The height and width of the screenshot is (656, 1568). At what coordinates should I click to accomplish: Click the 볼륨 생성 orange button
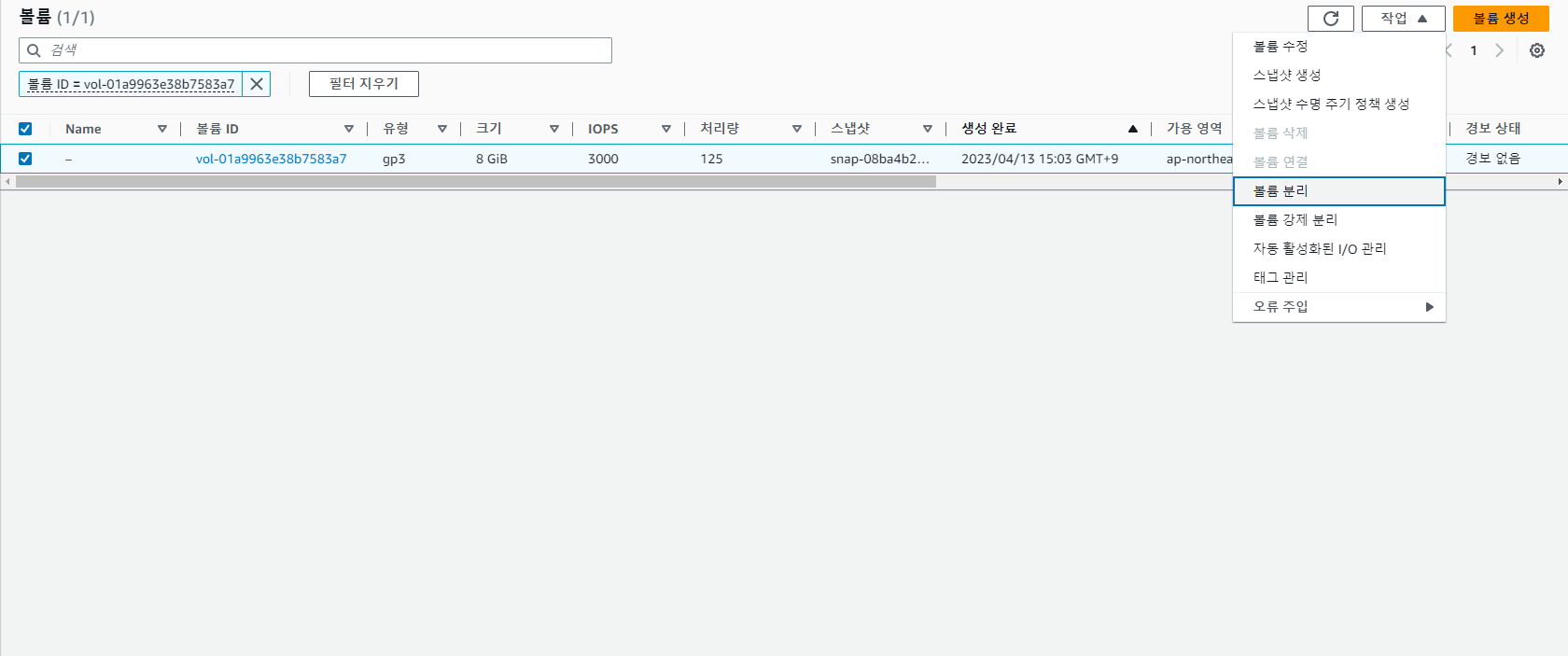pyautogui.click(x=1501, y=19)
